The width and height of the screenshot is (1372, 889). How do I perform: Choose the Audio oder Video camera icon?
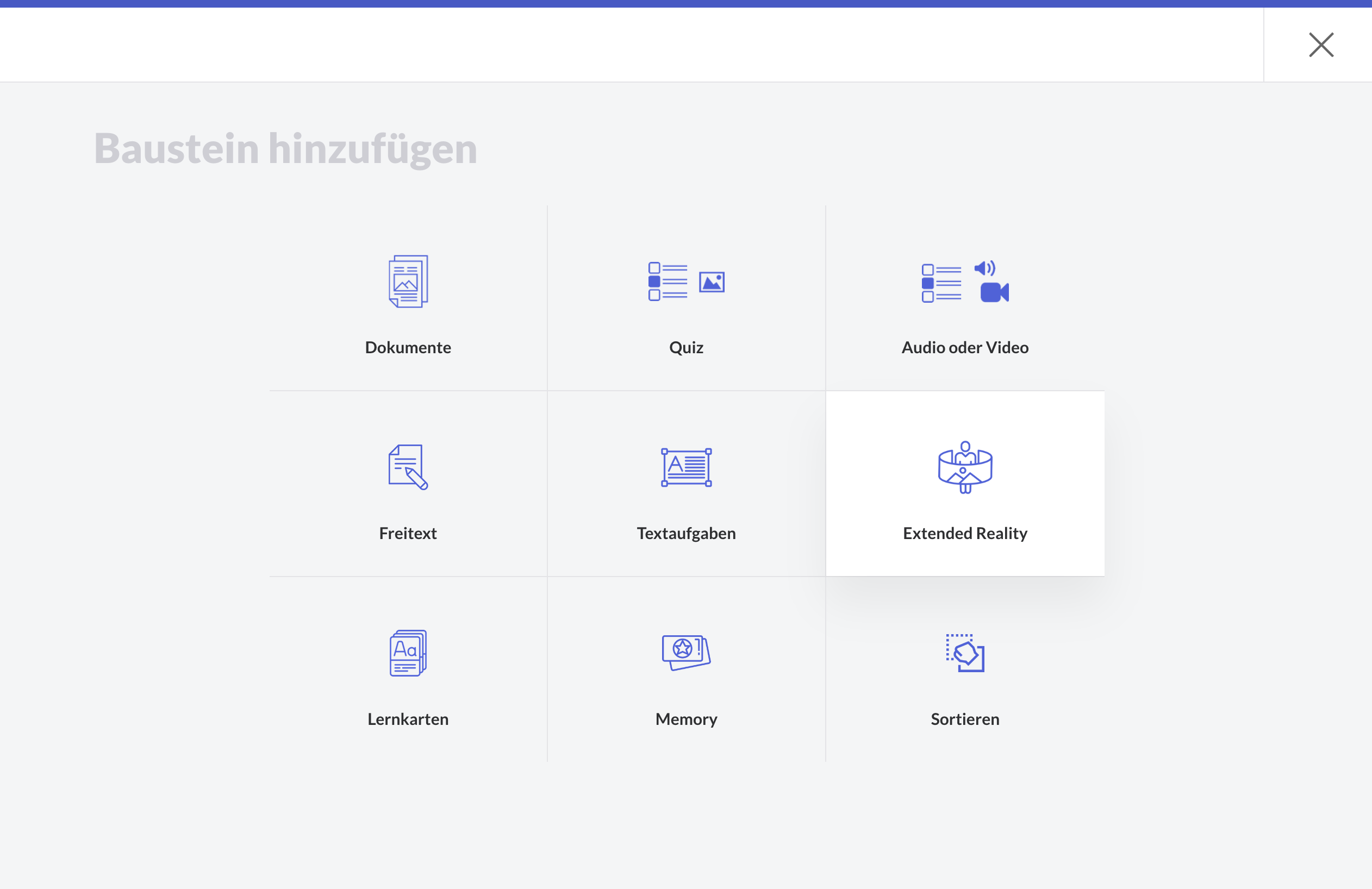(x=994, y=292)
